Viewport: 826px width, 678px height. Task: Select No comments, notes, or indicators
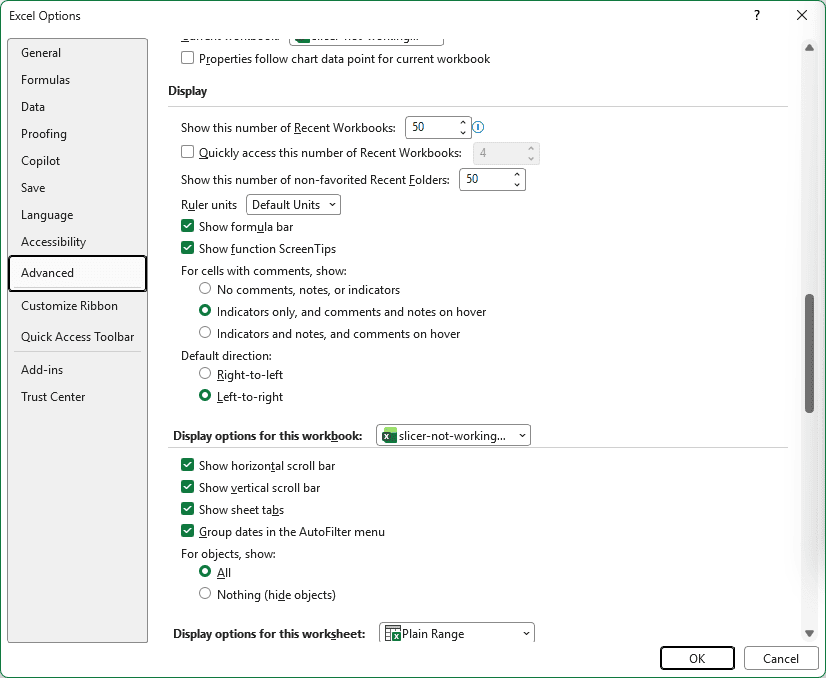pyautogui.click(x=205, y=289)
